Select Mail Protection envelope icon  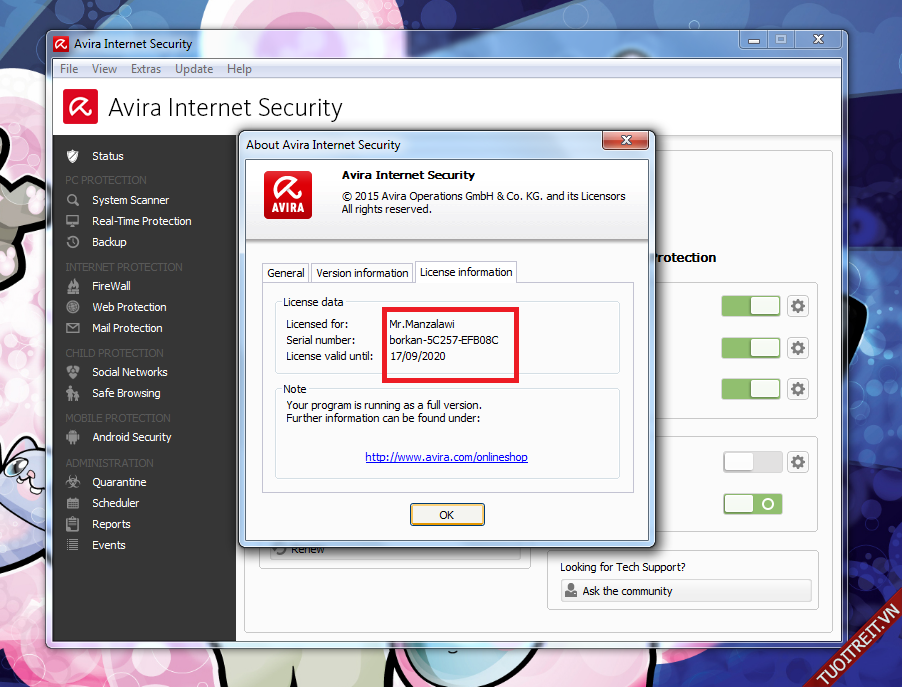click(x=72, y=328)
